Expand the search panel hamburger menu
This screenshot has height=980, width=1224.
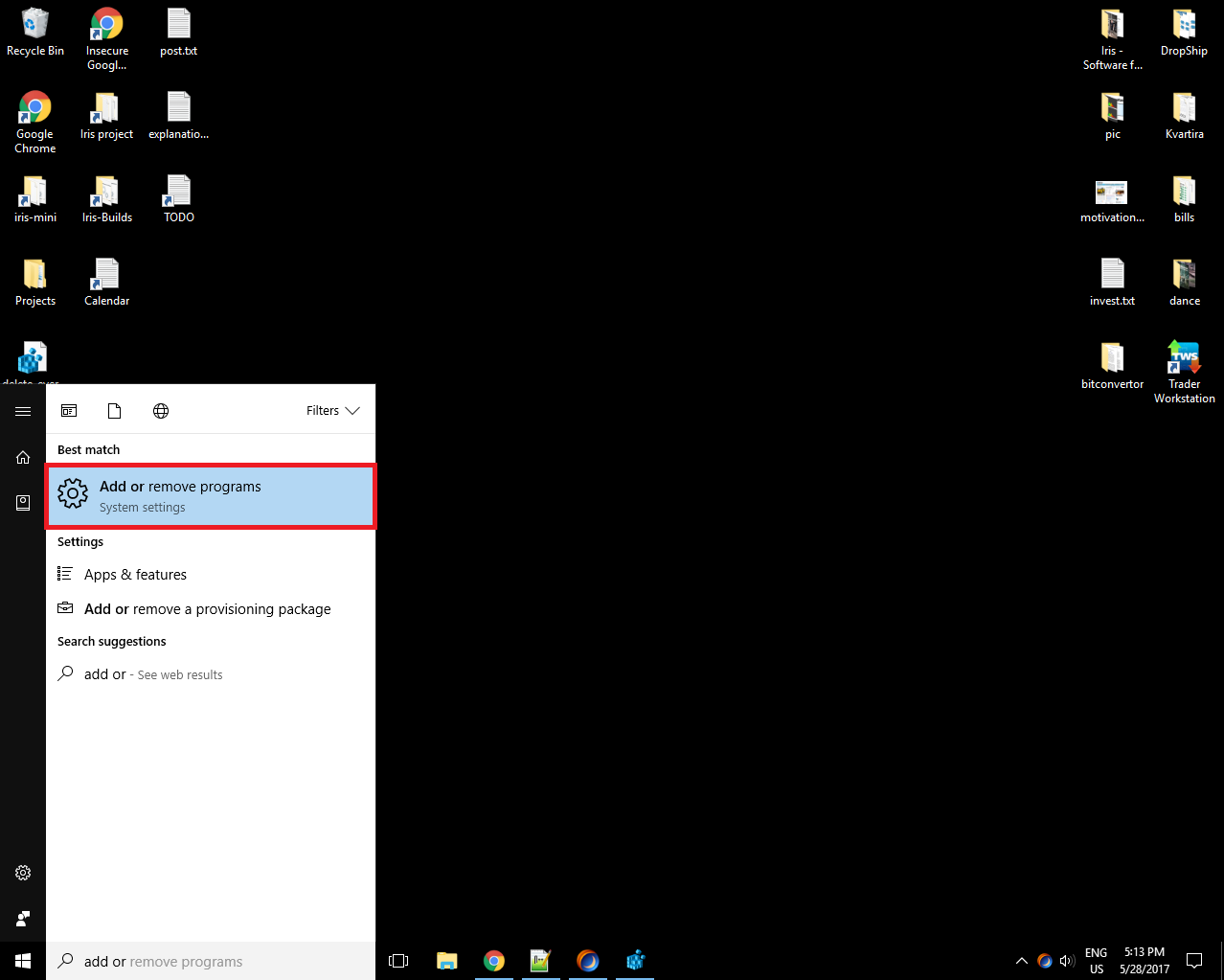click(x=23, y=411)
